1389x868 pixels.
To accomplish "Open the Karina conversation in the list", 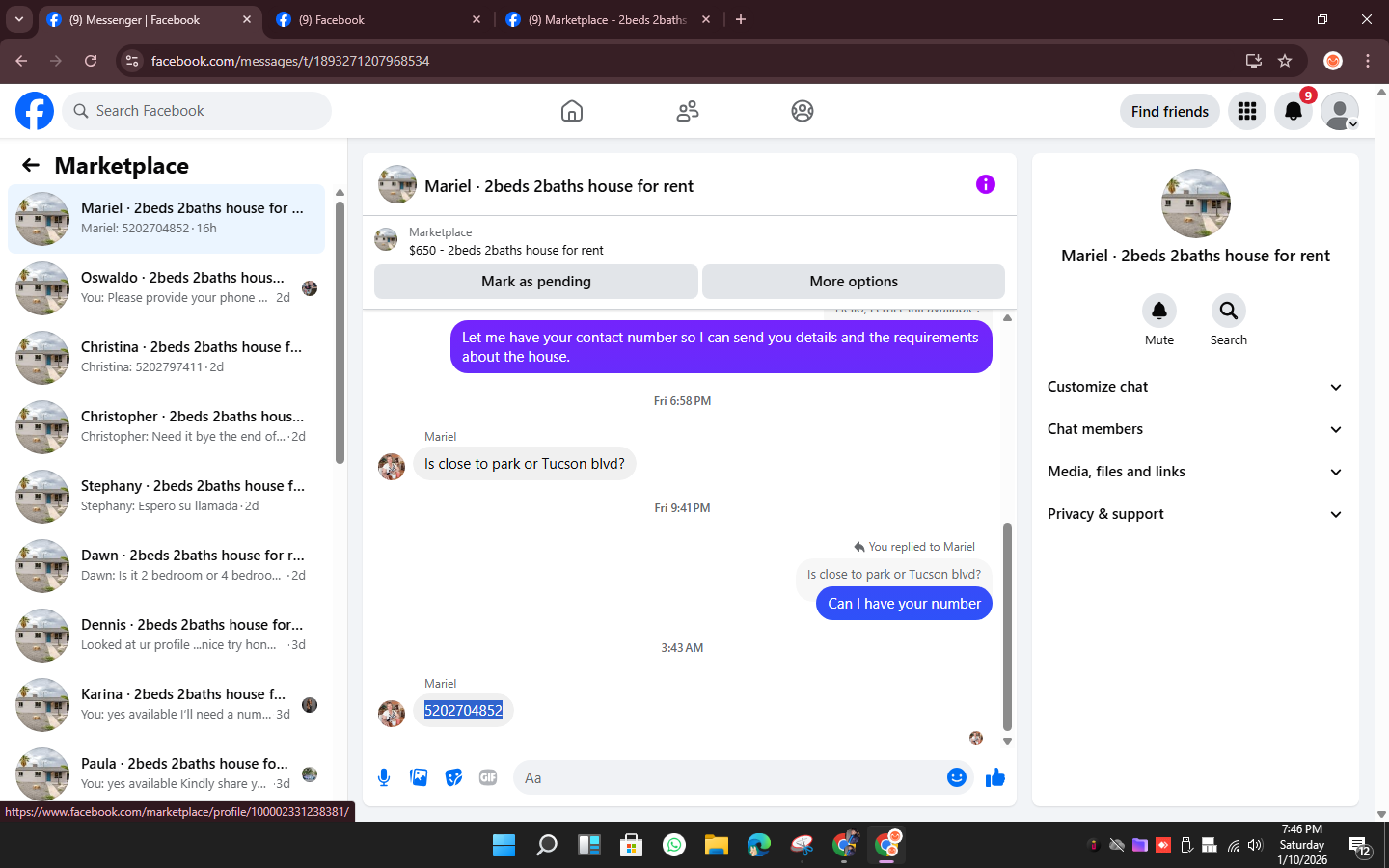I will point(166,705).
